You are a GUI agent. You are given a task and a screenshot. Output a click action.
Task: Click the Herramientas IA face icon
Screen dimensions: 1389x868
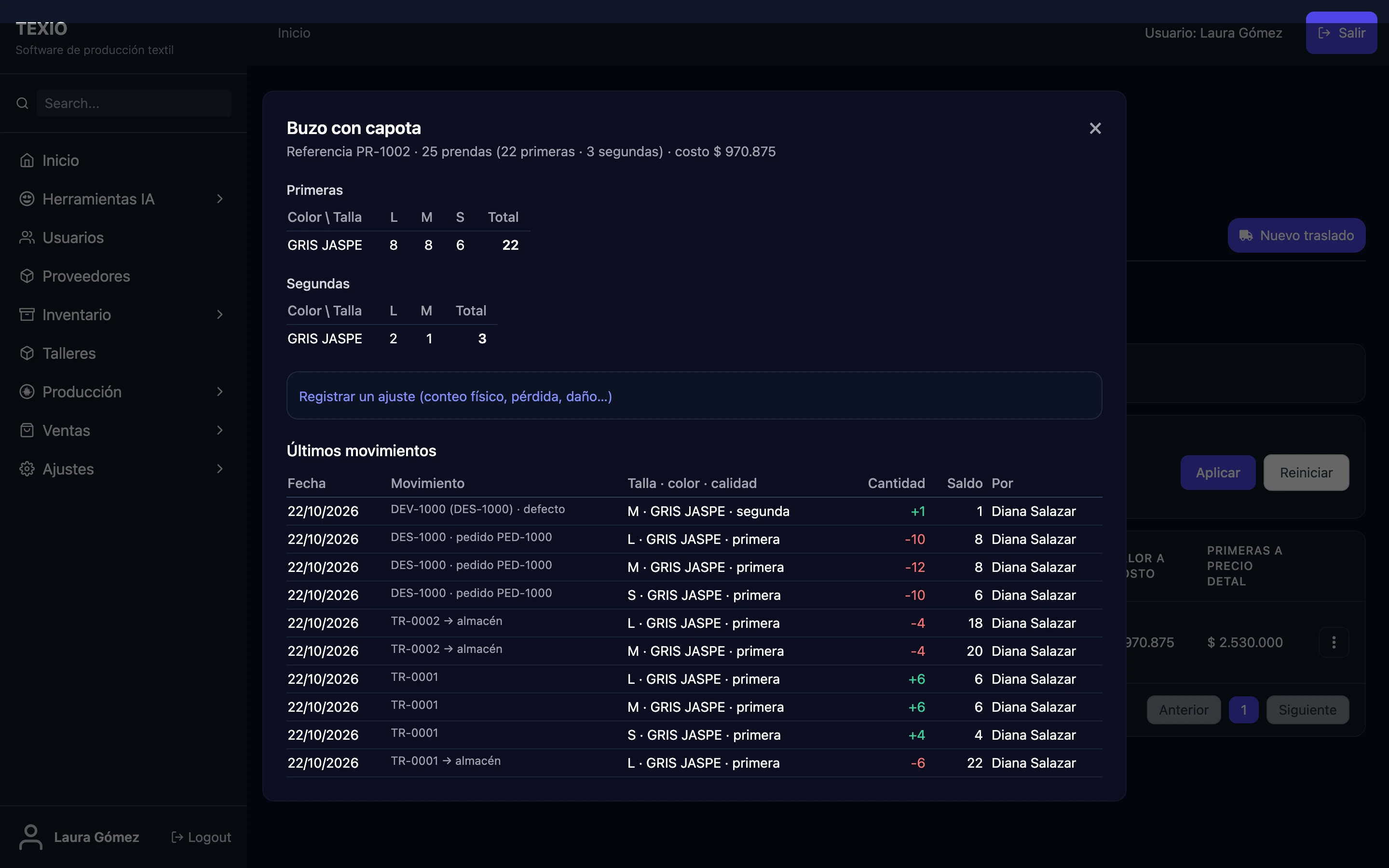[27, 199]
